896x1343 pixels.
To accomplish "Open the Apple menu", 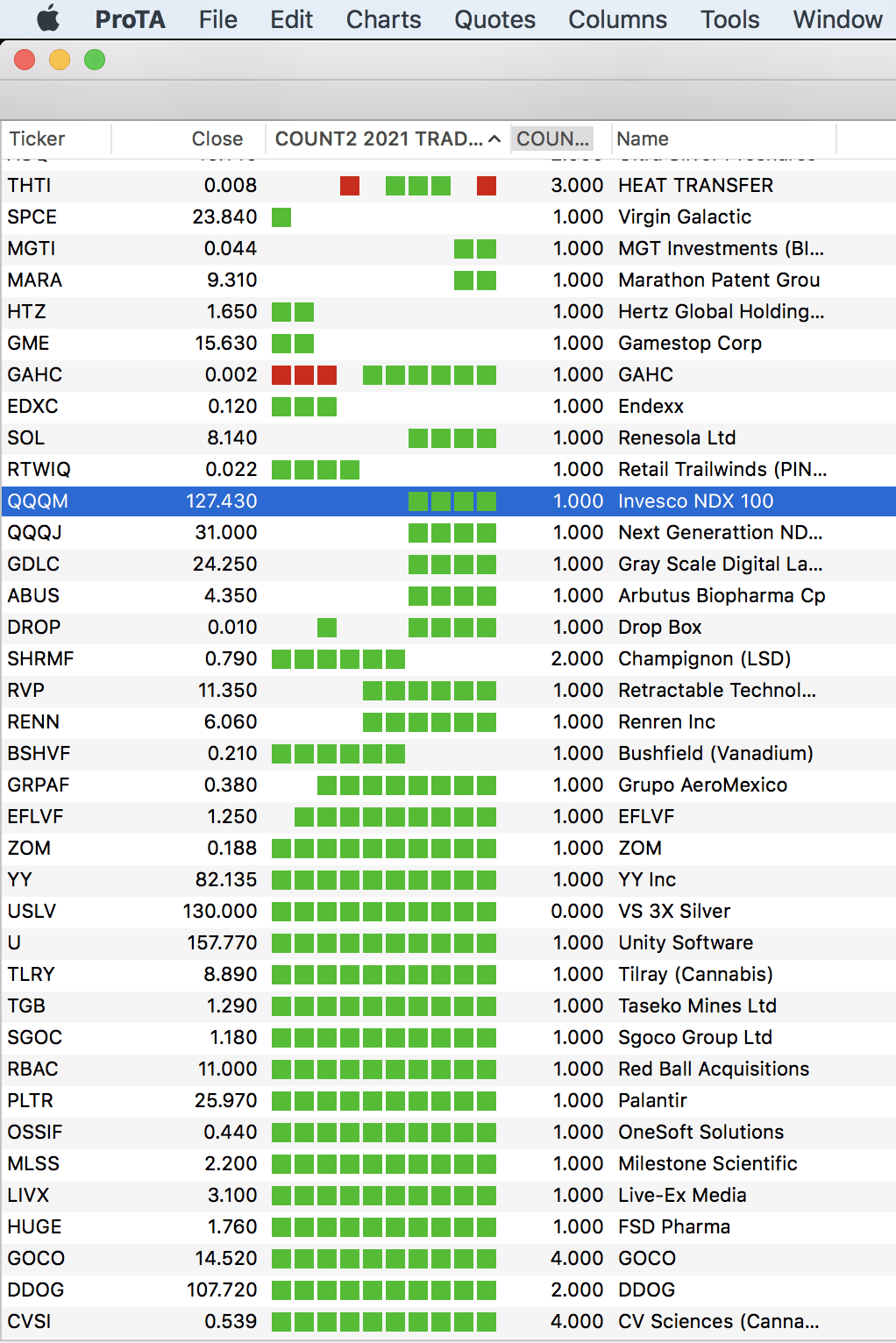I will click(48, 18).
